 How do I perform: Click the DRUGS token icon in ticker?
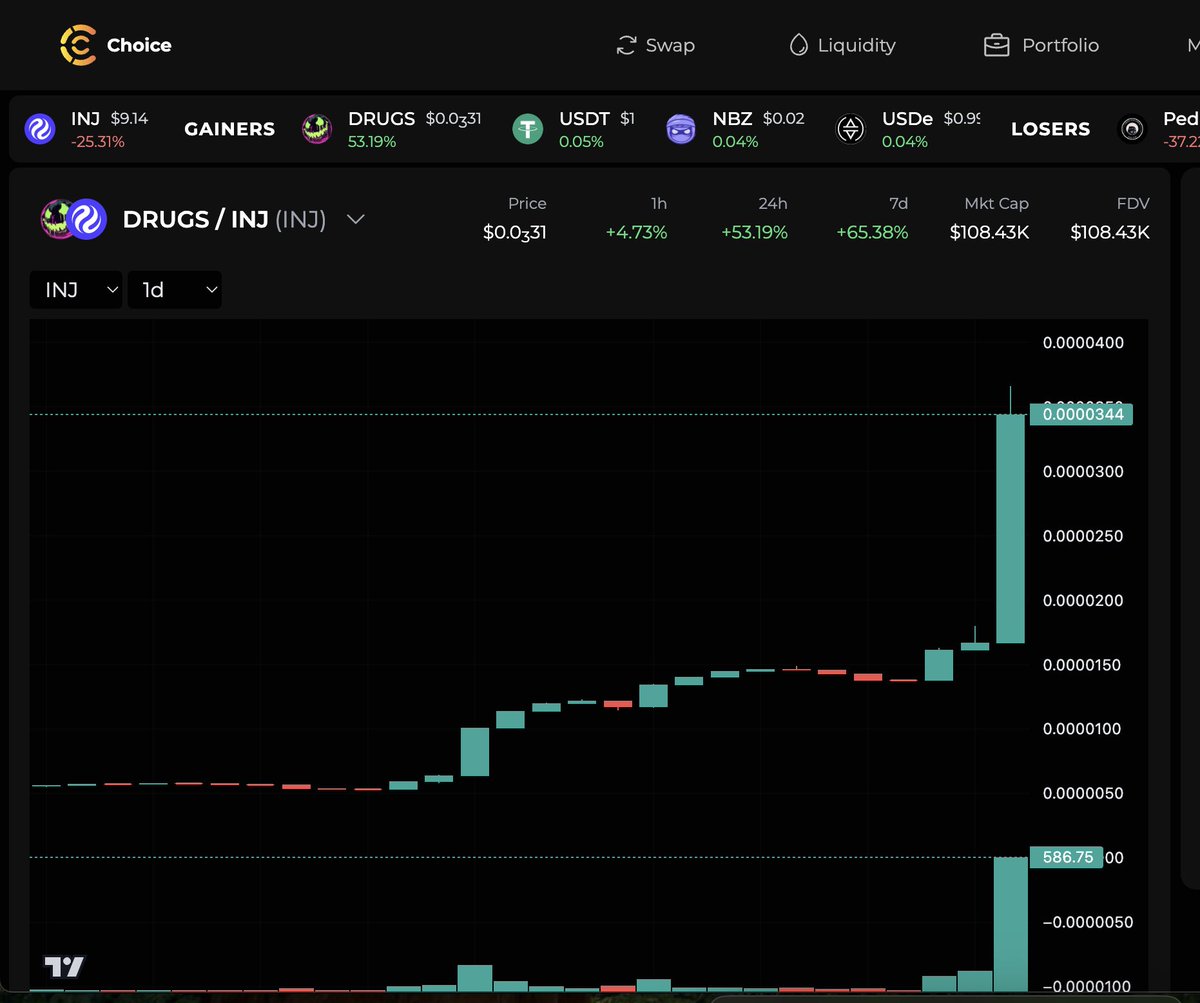[x=318, y=129]
